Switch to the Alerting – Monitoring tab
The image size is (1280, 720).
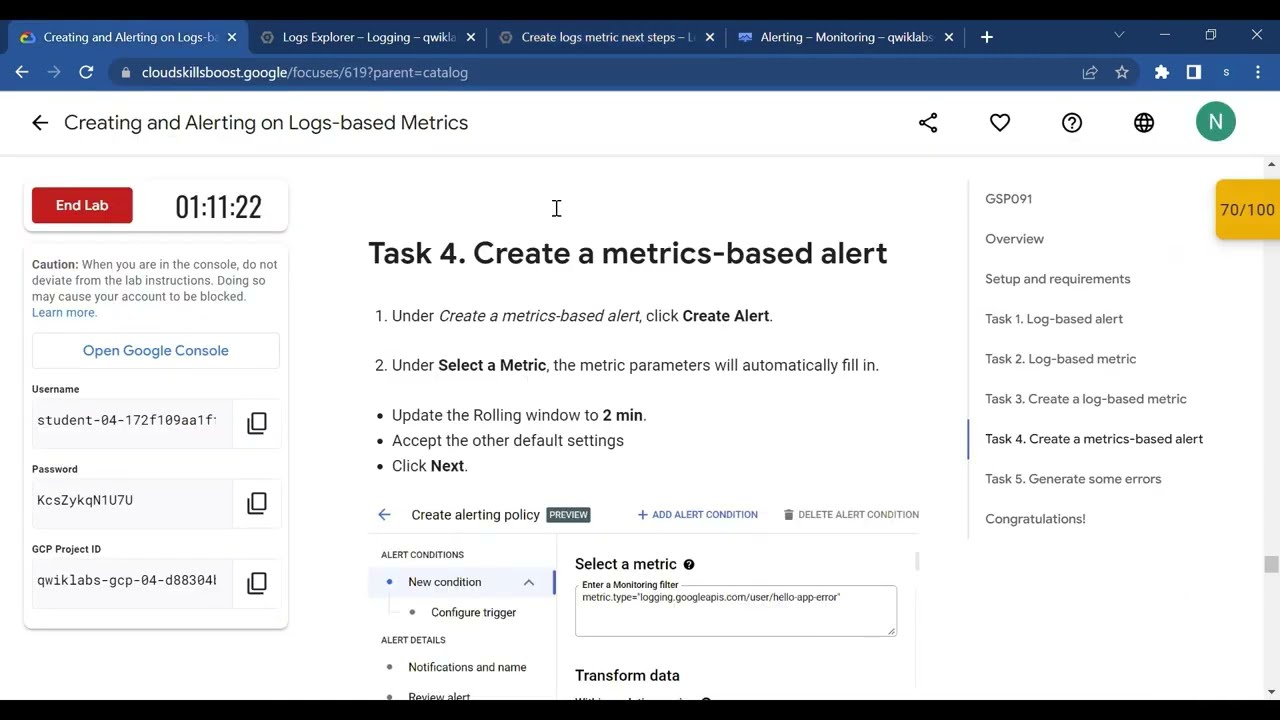[846, 37]
